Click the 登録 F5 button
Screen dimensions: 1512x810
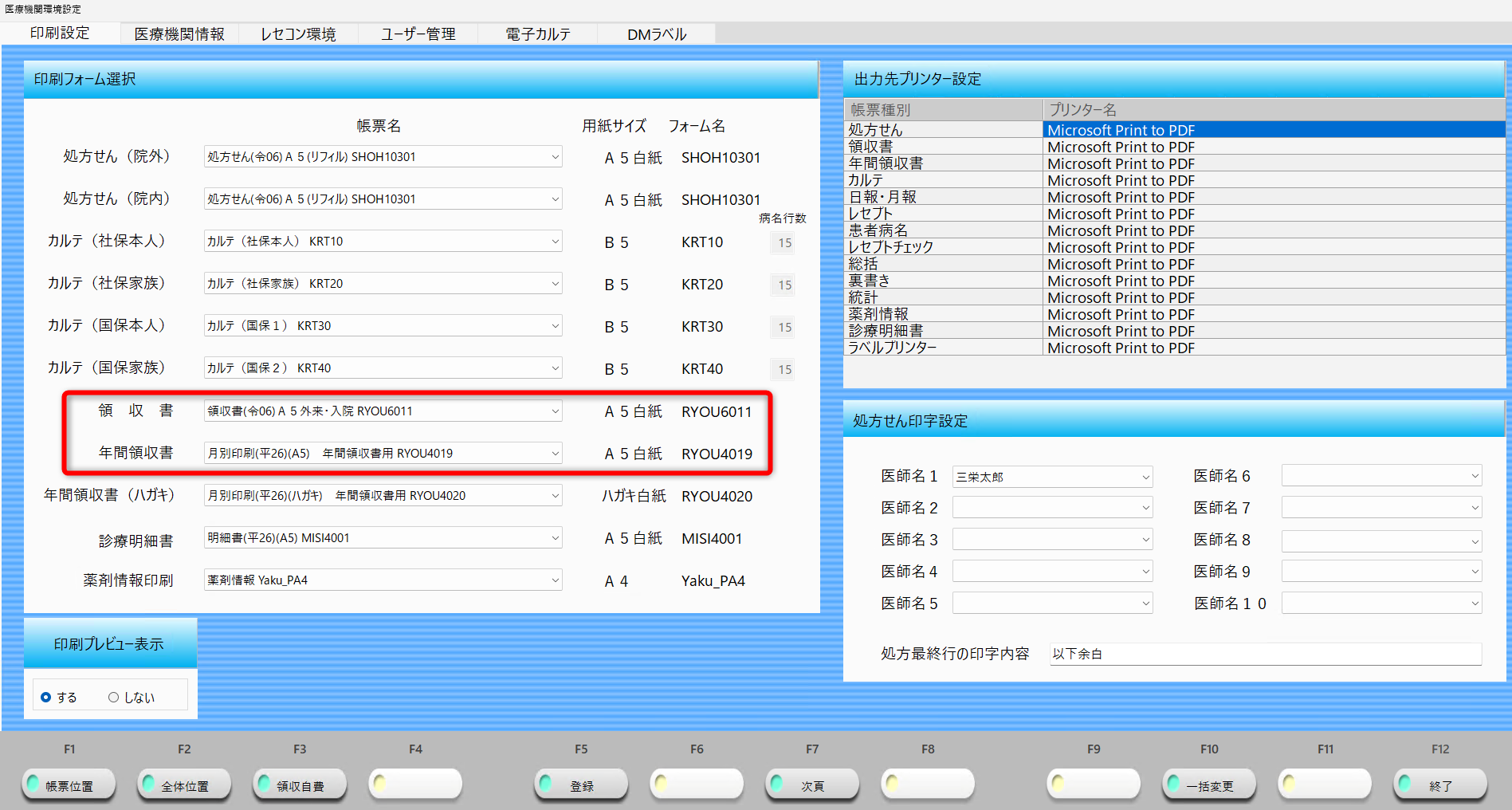pos(581,785)
